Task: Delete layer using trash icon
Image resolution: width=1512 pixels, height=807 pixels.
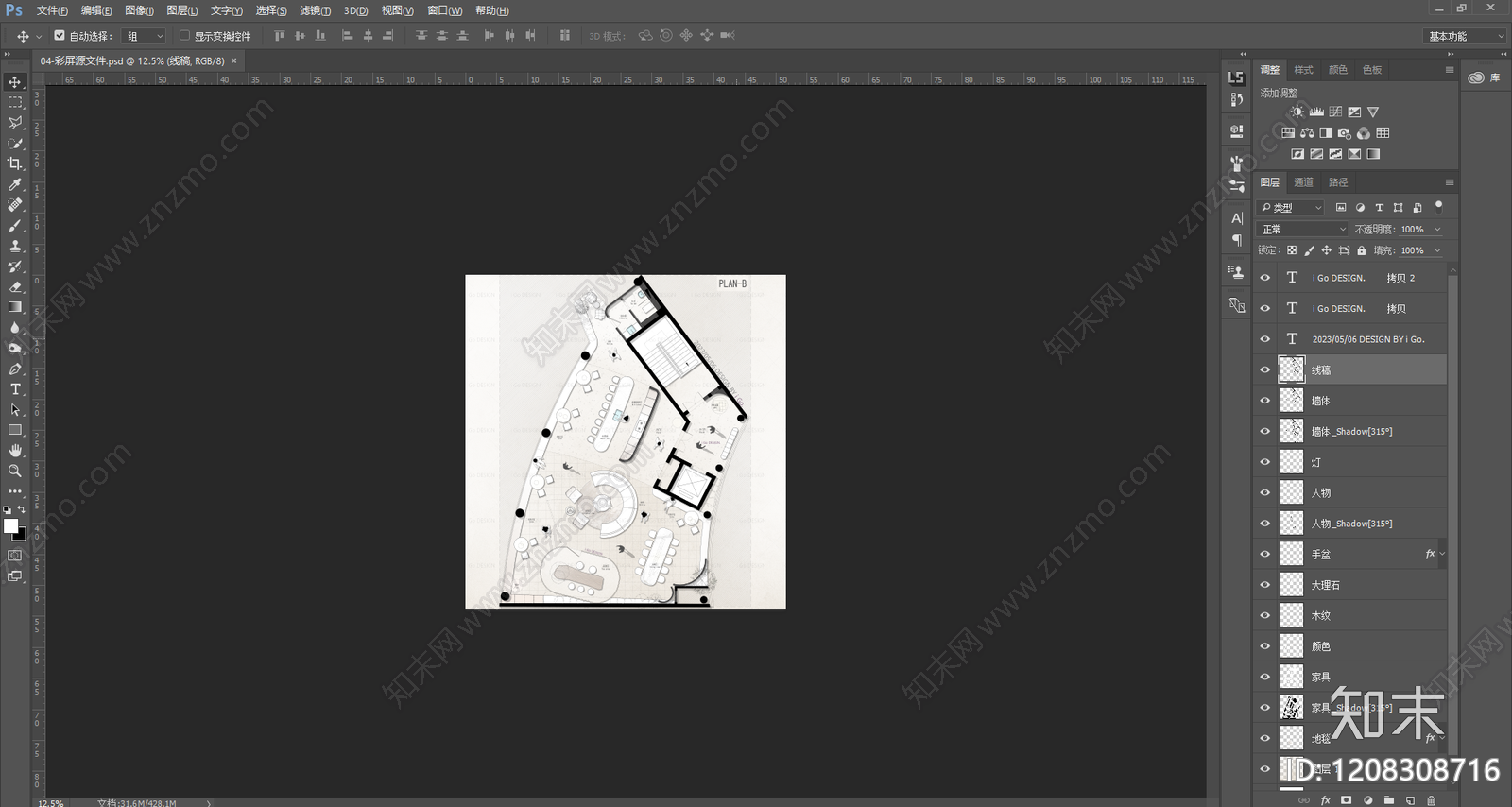Action: tap(1431, 800)
